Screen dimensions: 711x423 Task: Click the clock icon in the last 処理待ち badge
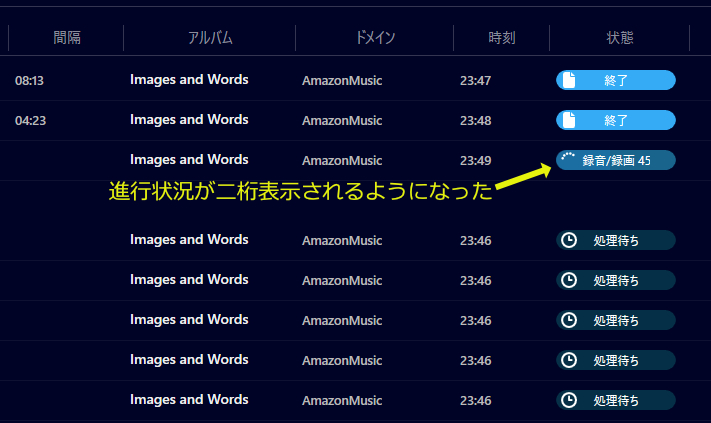click(x=569, y=400)
